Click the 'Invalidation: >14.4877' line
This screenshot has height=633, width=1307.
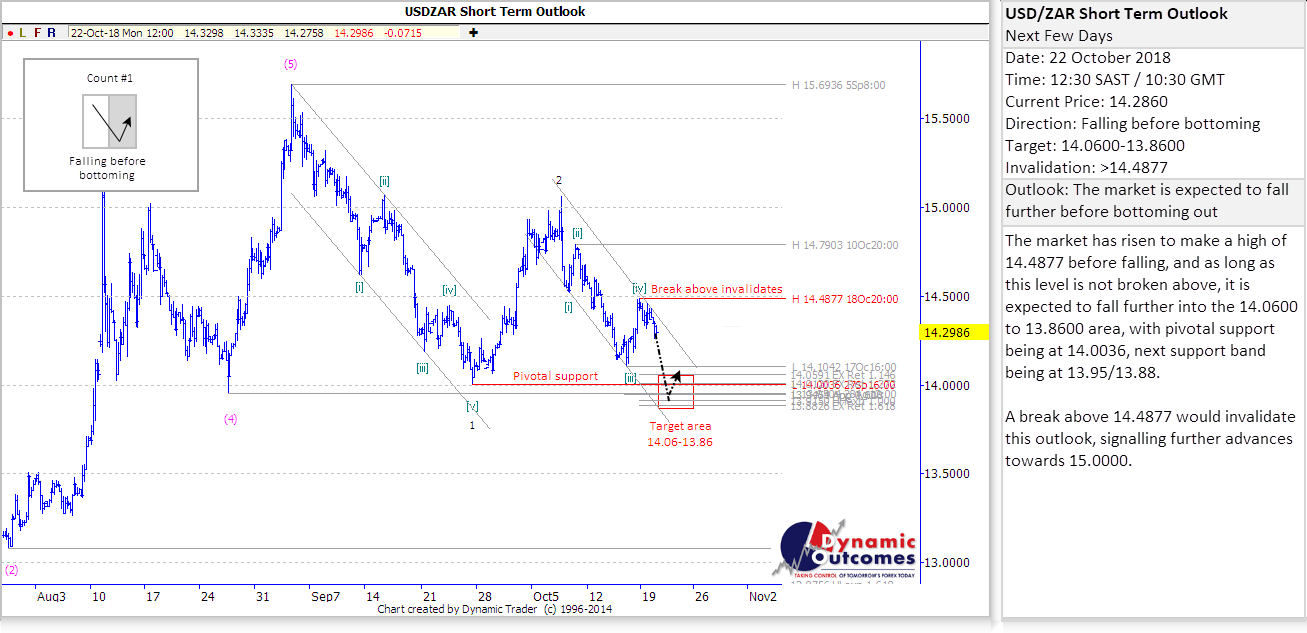click(1086, 168)
